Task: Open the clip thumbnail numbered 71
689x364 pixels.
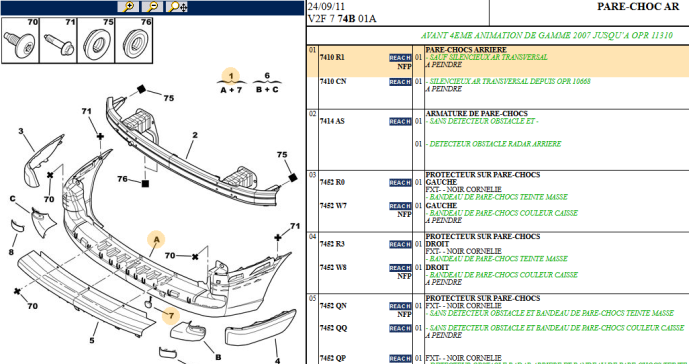Action: pos(58,40)
